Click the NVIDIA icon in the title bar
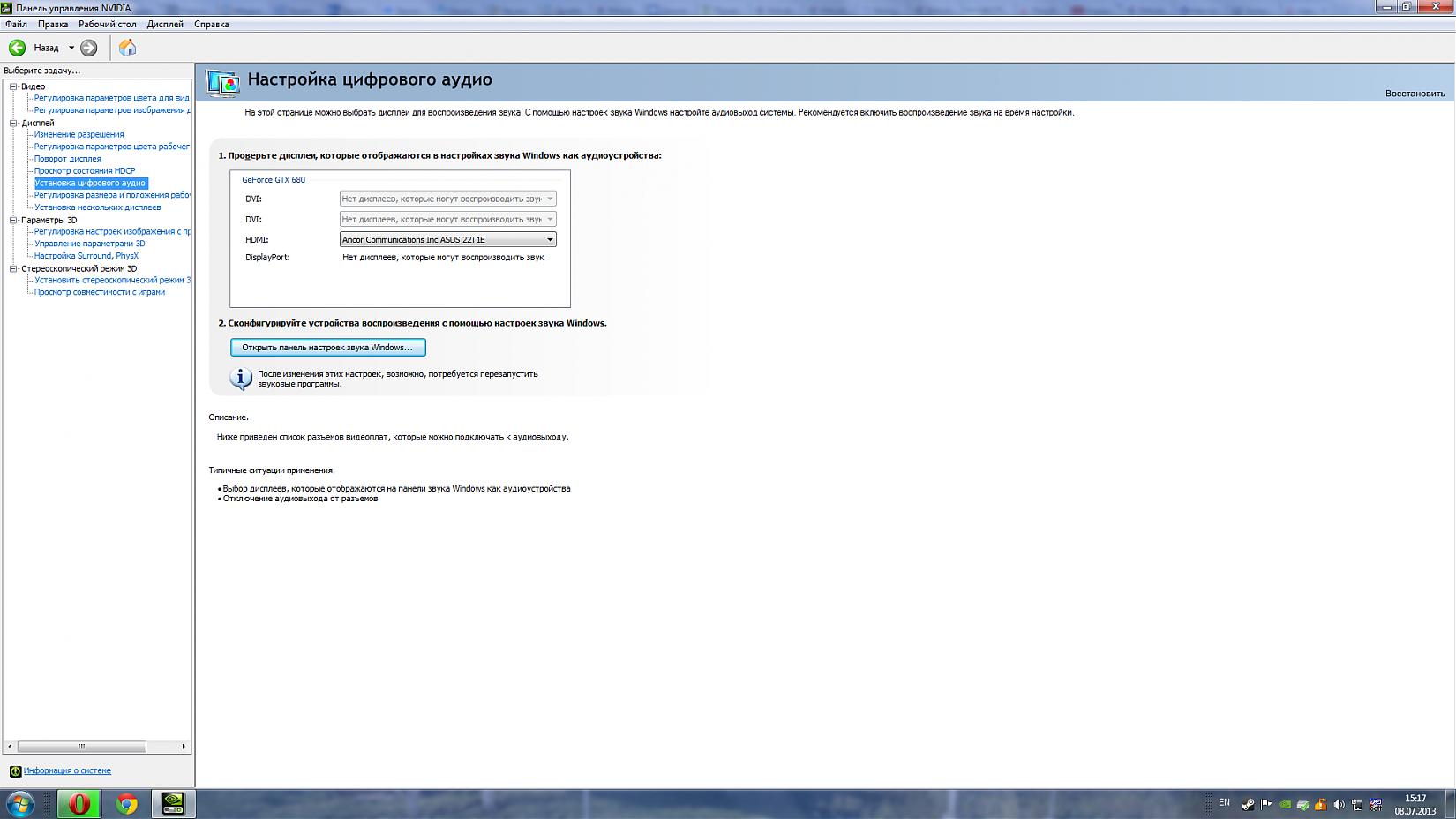The image size is (1456, 819). [x=7, y=8]
